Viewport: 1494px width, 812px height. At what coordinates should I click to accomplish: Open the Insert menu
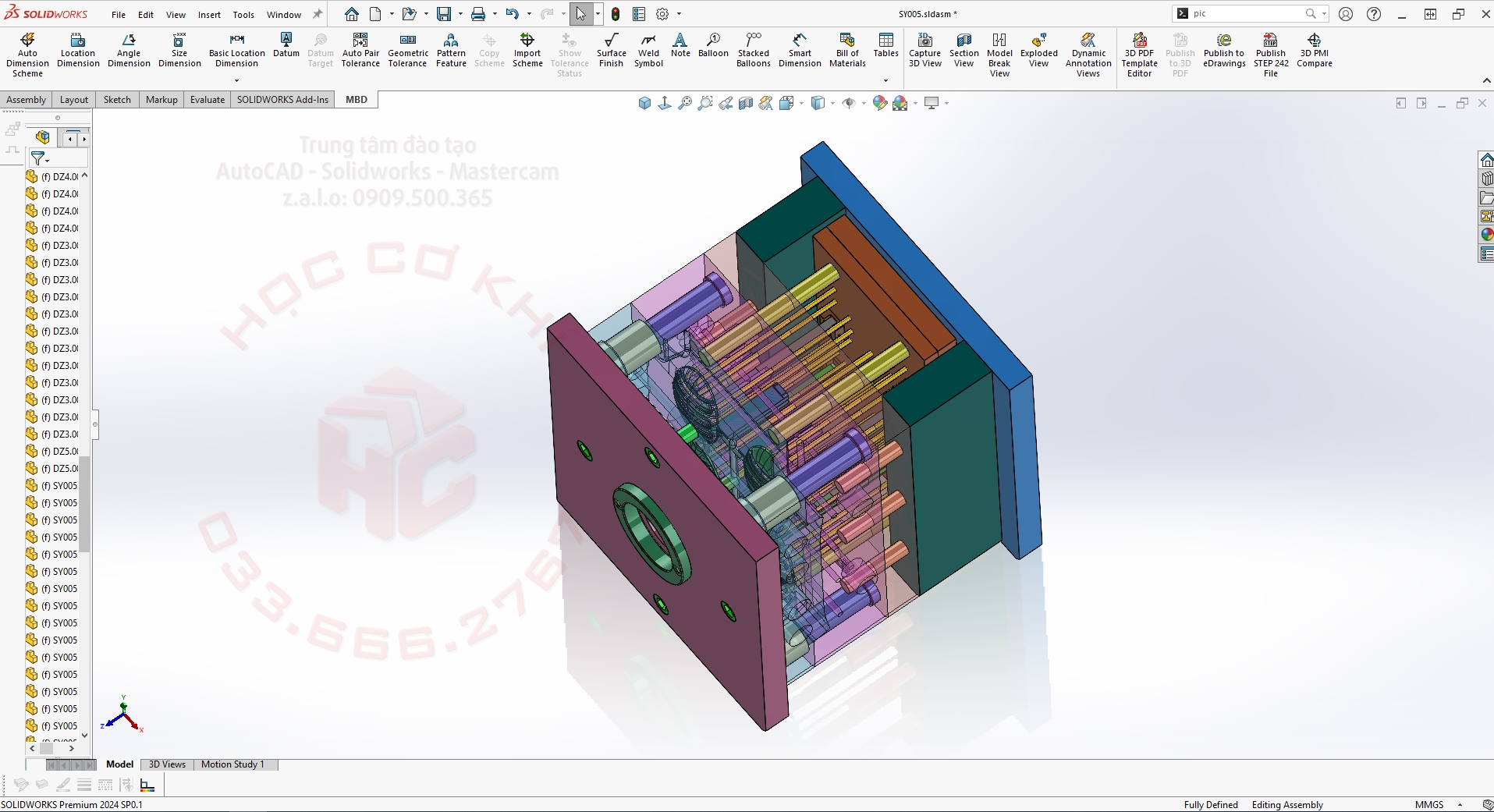click(209, 14)
